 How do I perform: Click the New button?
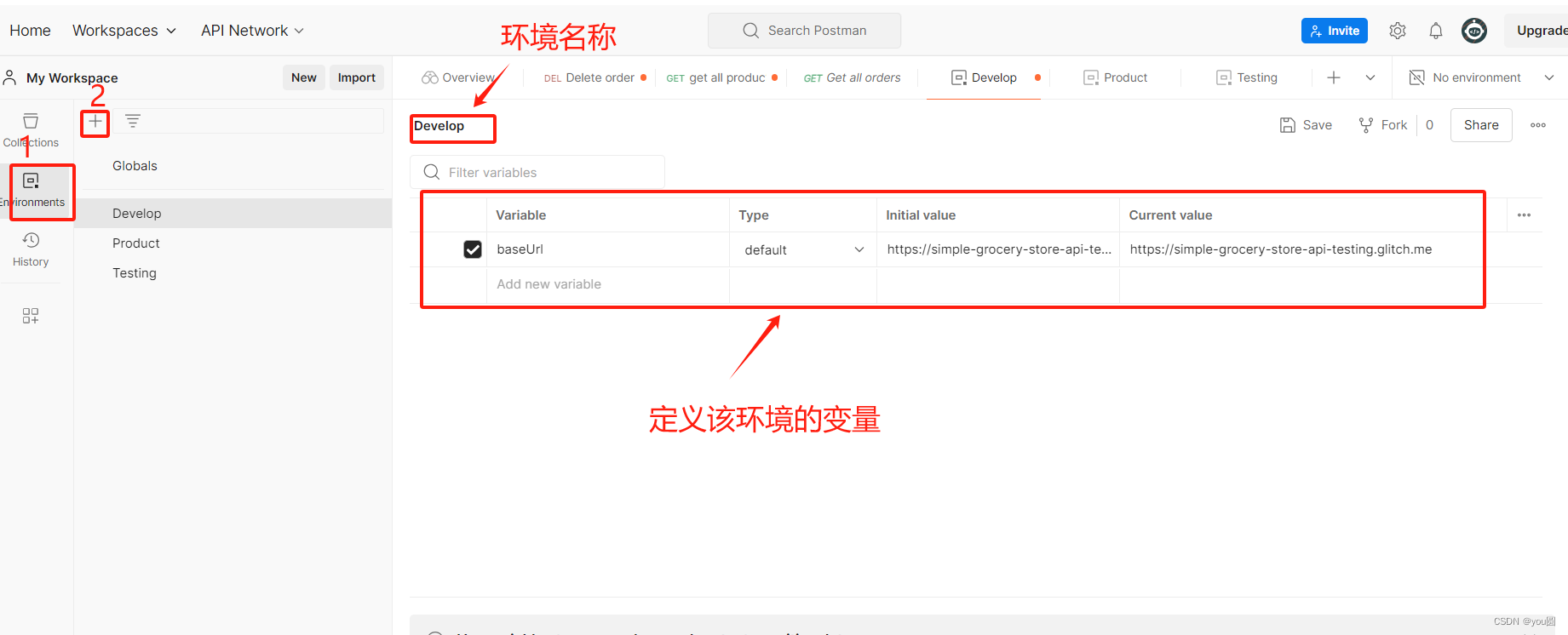(304, 77)
